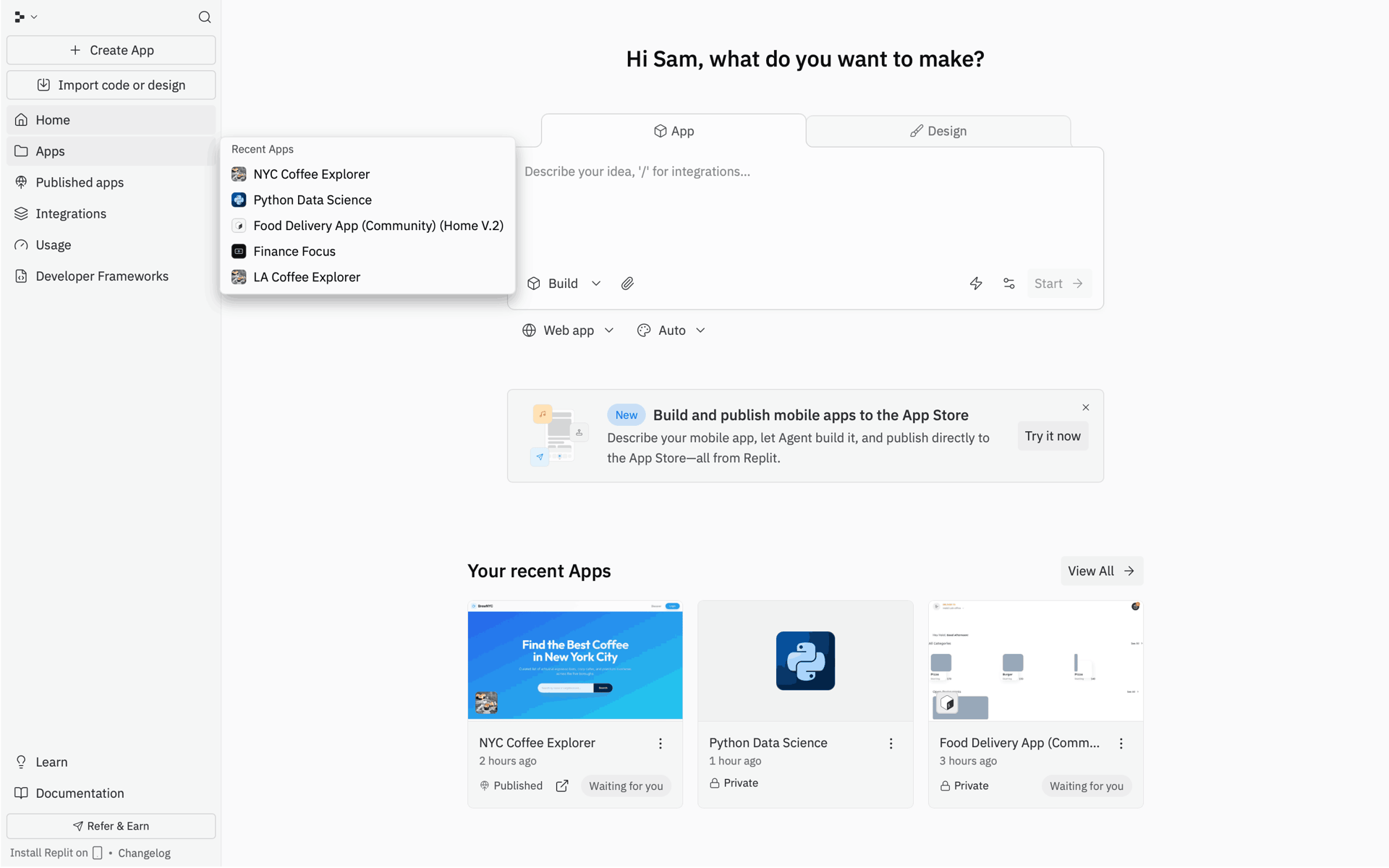The width and height of the screenshot is (1389, 868).
Task: Open Python Data Science from Recent Apps
Action: click(x=368, y=200)
